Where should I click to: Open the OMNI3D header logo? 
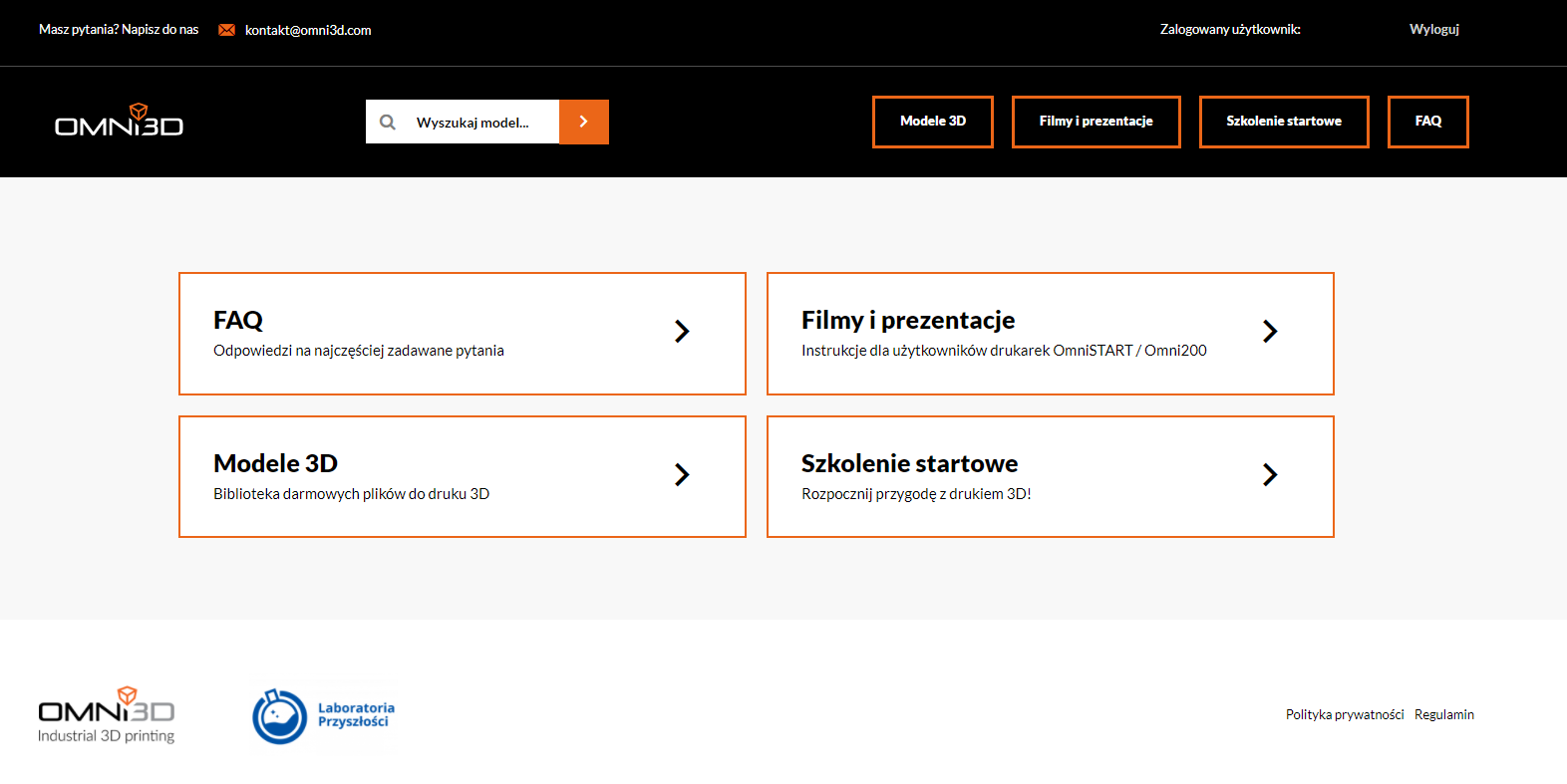(x=119, y=120)
